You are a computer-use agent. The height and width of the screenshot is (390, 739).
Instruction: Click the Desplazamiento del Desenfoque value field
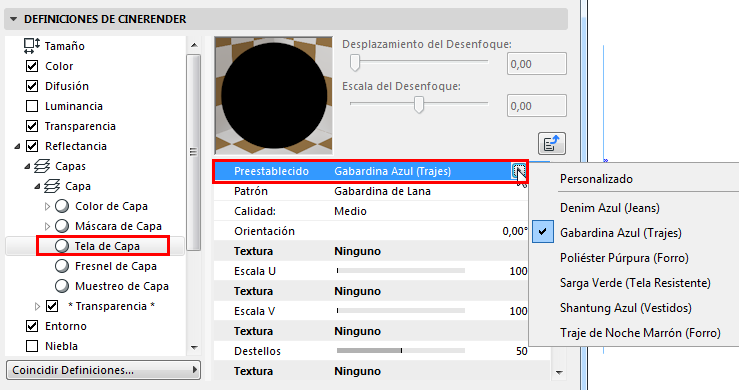coord(537,64)
